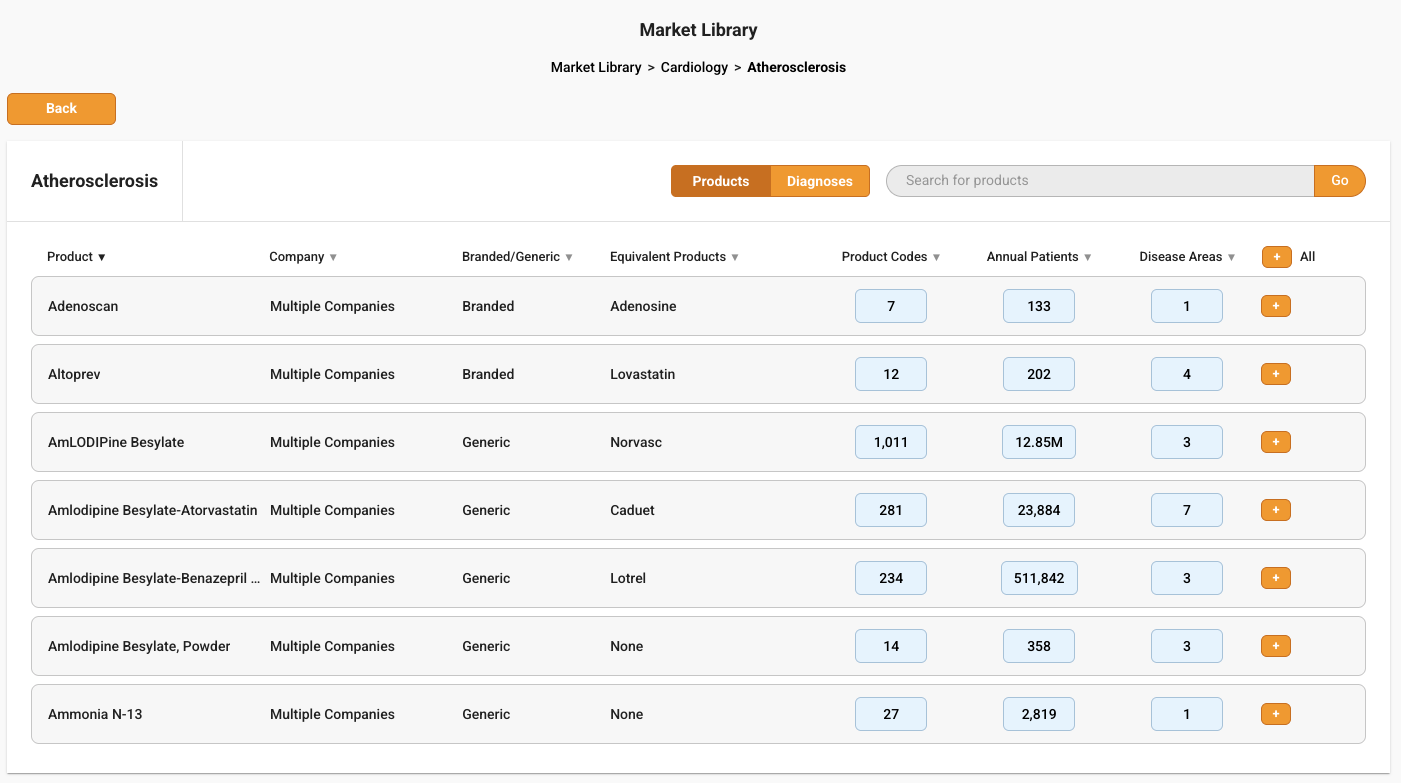
Task: Click the plus icon for Ammonia N-13
Action: (1276, 714)
